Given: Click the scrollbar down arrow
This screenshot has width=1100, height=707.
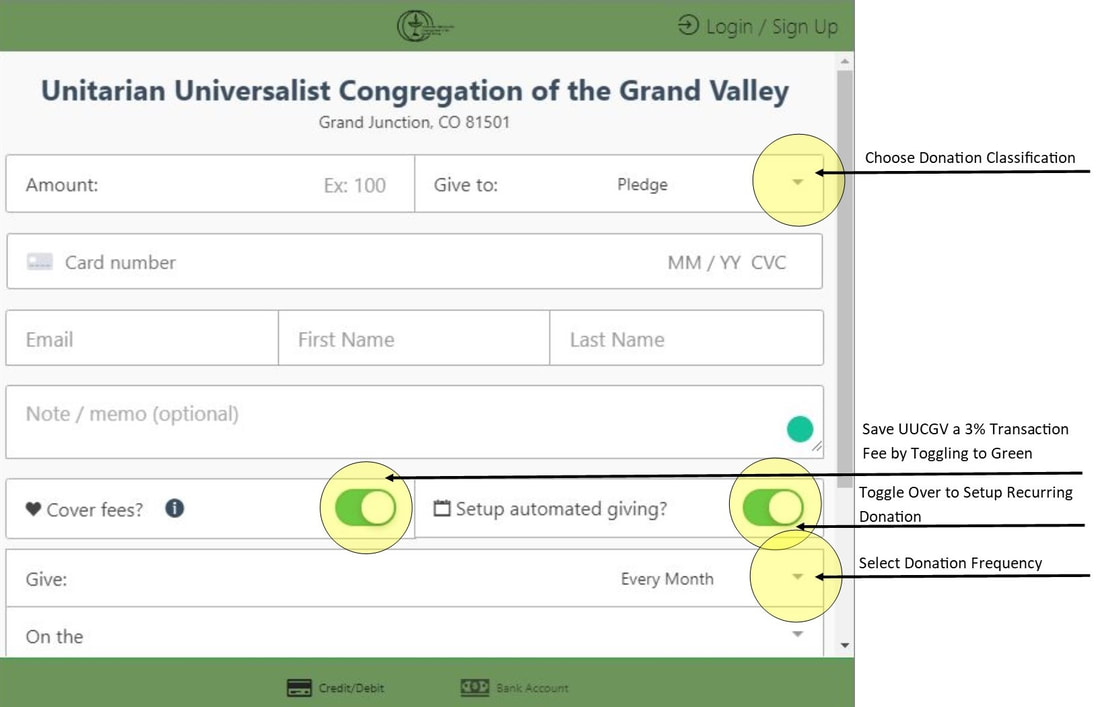Looking at the screenshot, I should (x=845, y=645).
